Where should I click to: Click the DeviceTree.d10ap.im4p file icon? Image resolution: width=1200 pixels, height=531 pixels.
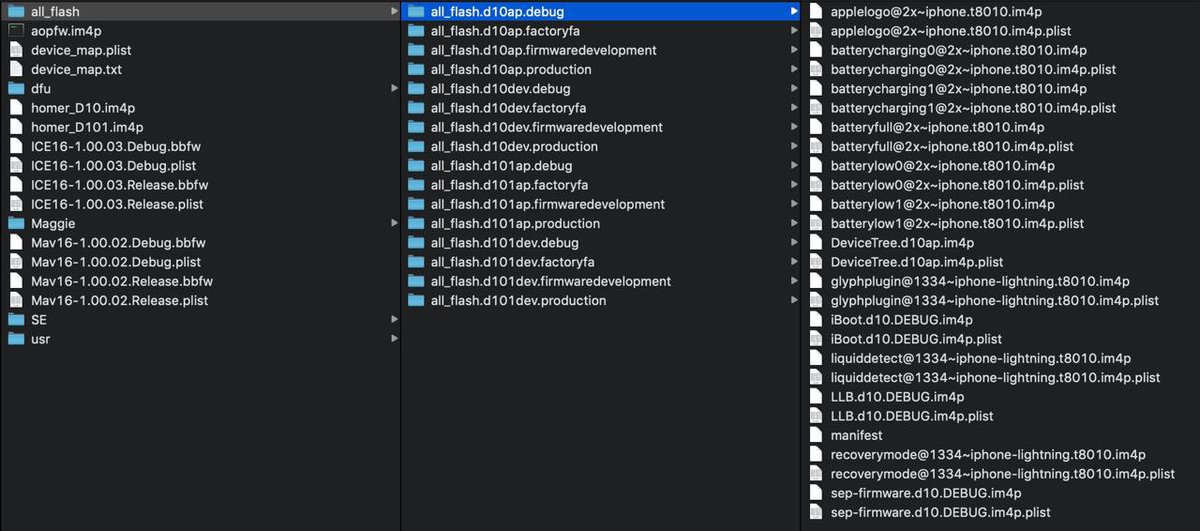coord(815,242)
